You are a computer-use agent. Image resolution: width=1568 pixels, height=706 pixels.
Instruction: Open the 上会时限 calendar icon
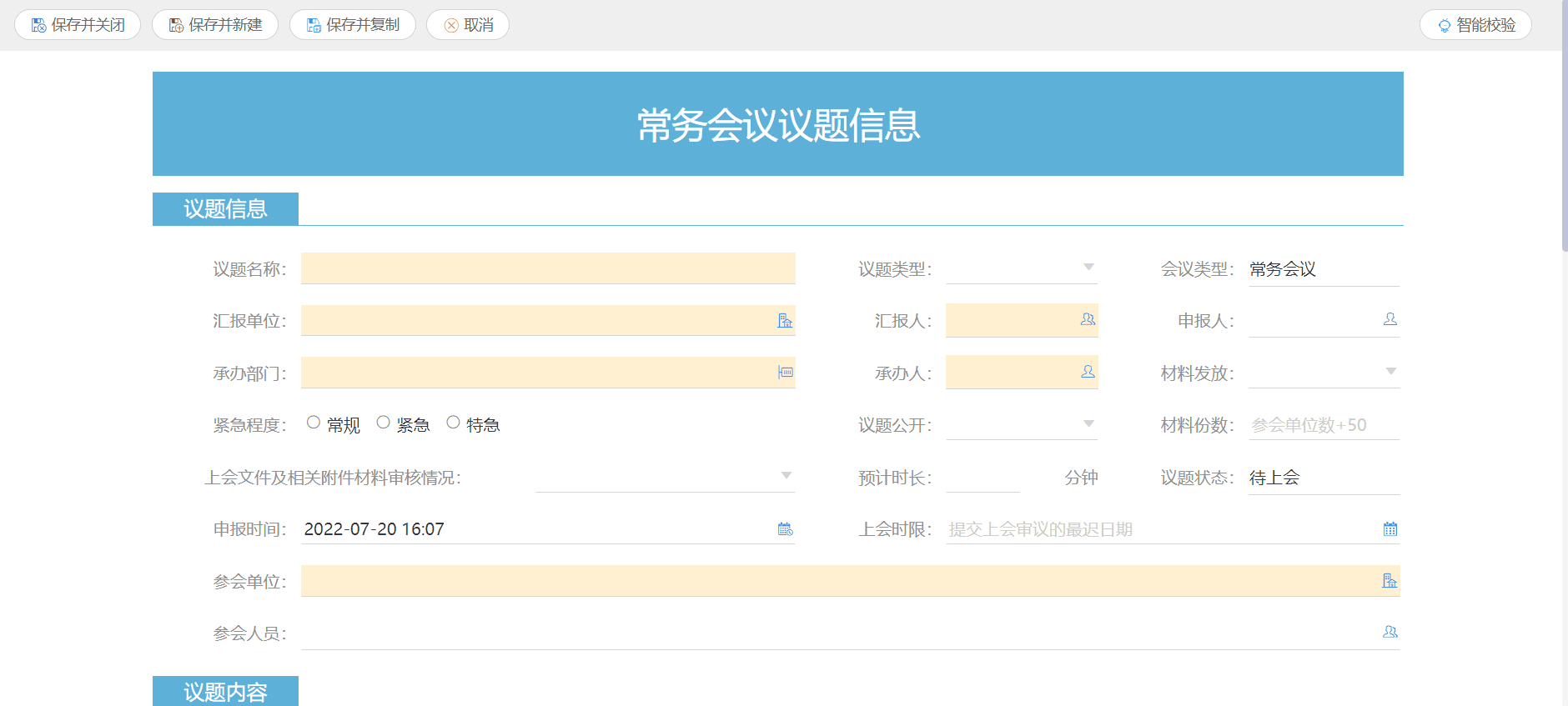(1390, 528)
